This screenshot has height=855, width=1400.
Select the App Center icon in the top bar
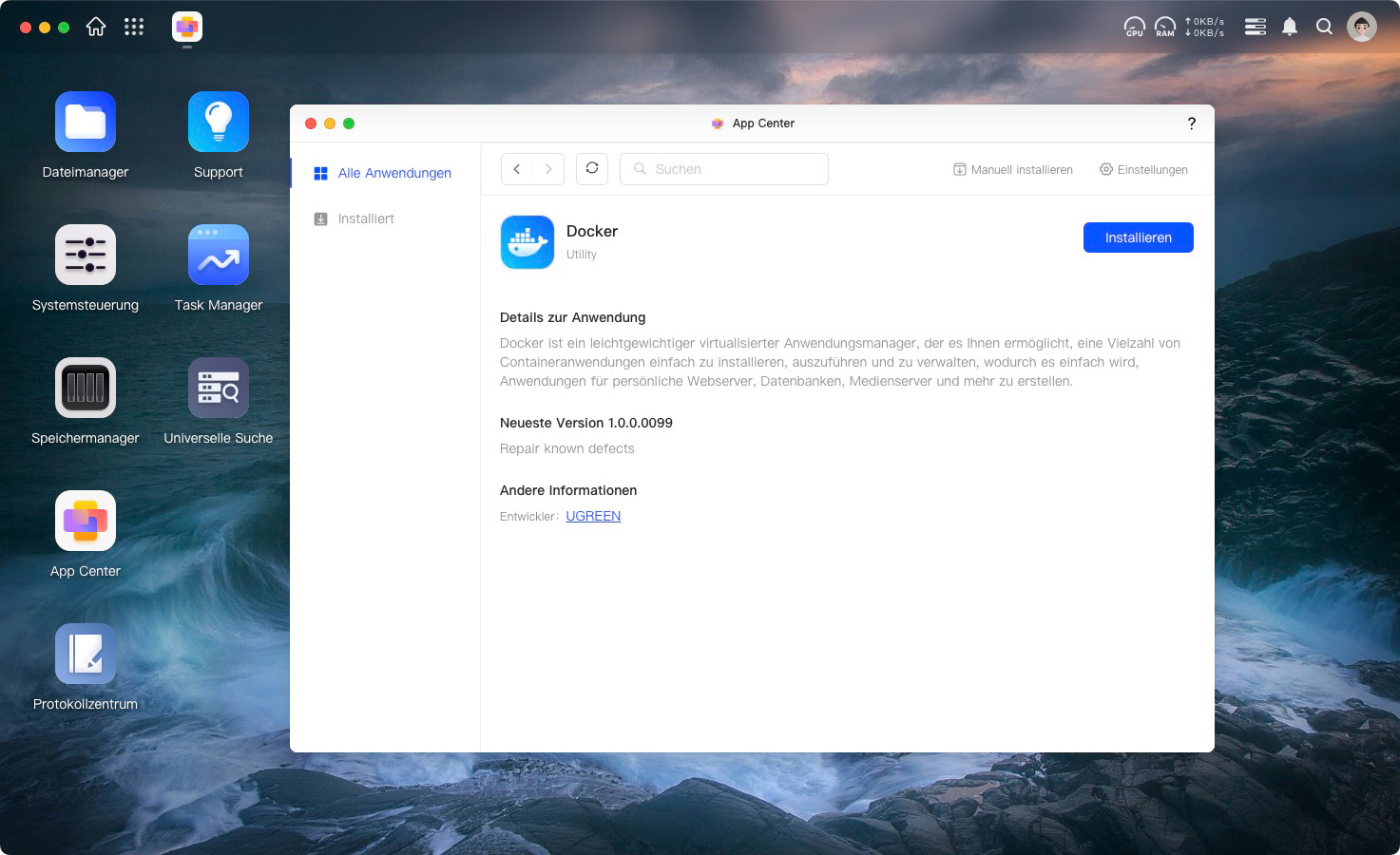click(187, 27)
